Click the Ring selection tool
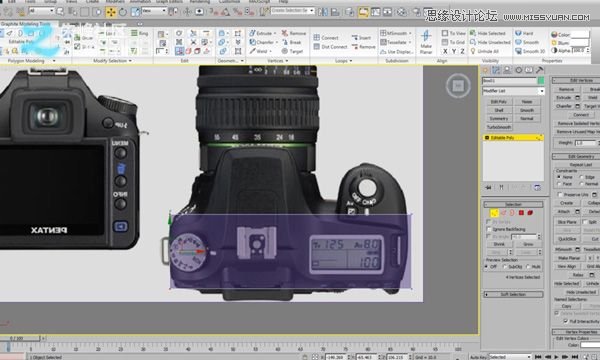The width and height of the screenshot is (600, 360). pos(139,33)
